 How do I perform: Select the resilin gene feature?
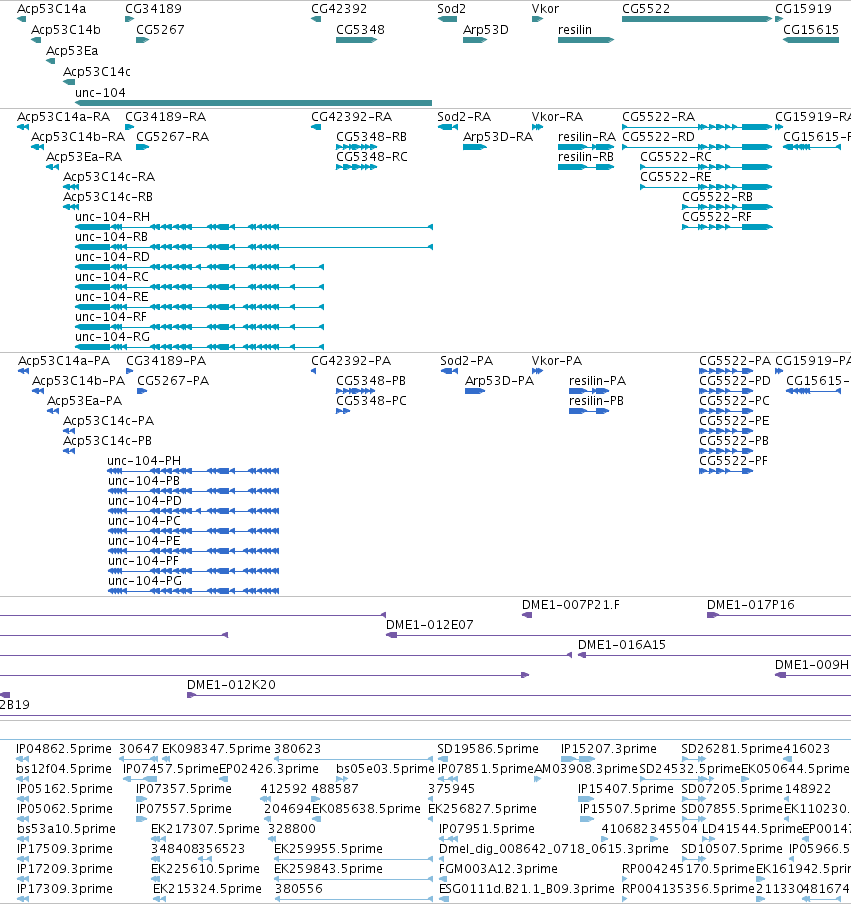pos(586,40)
